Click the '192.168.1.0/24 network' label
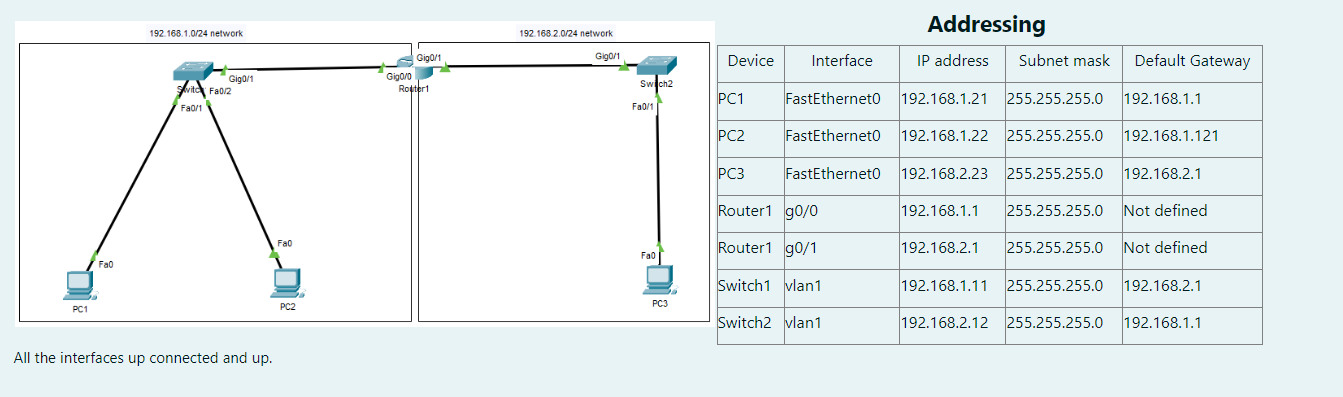The width and height of the screenshot is (1343, 397). point(196,33)
